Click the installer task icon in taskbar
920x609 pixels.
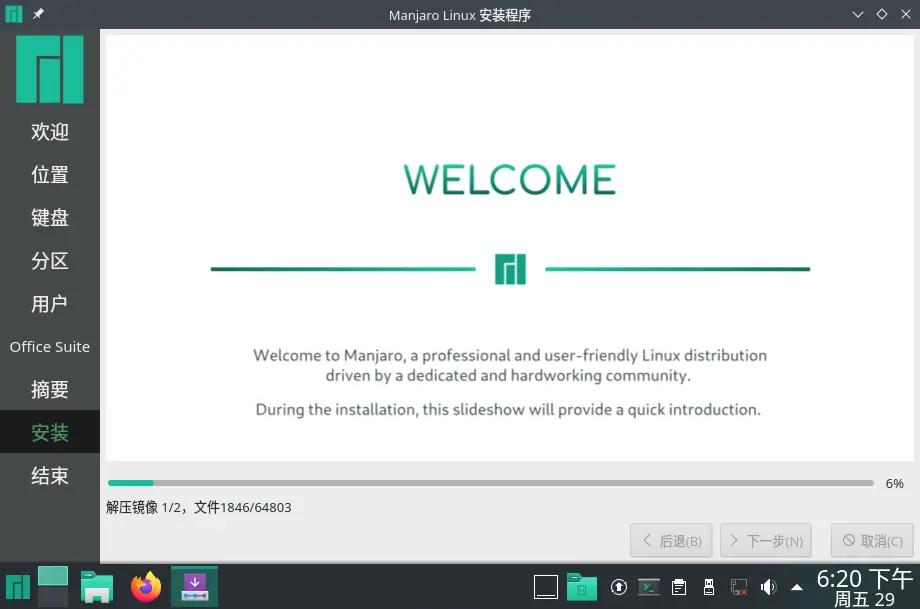point(194,587)
